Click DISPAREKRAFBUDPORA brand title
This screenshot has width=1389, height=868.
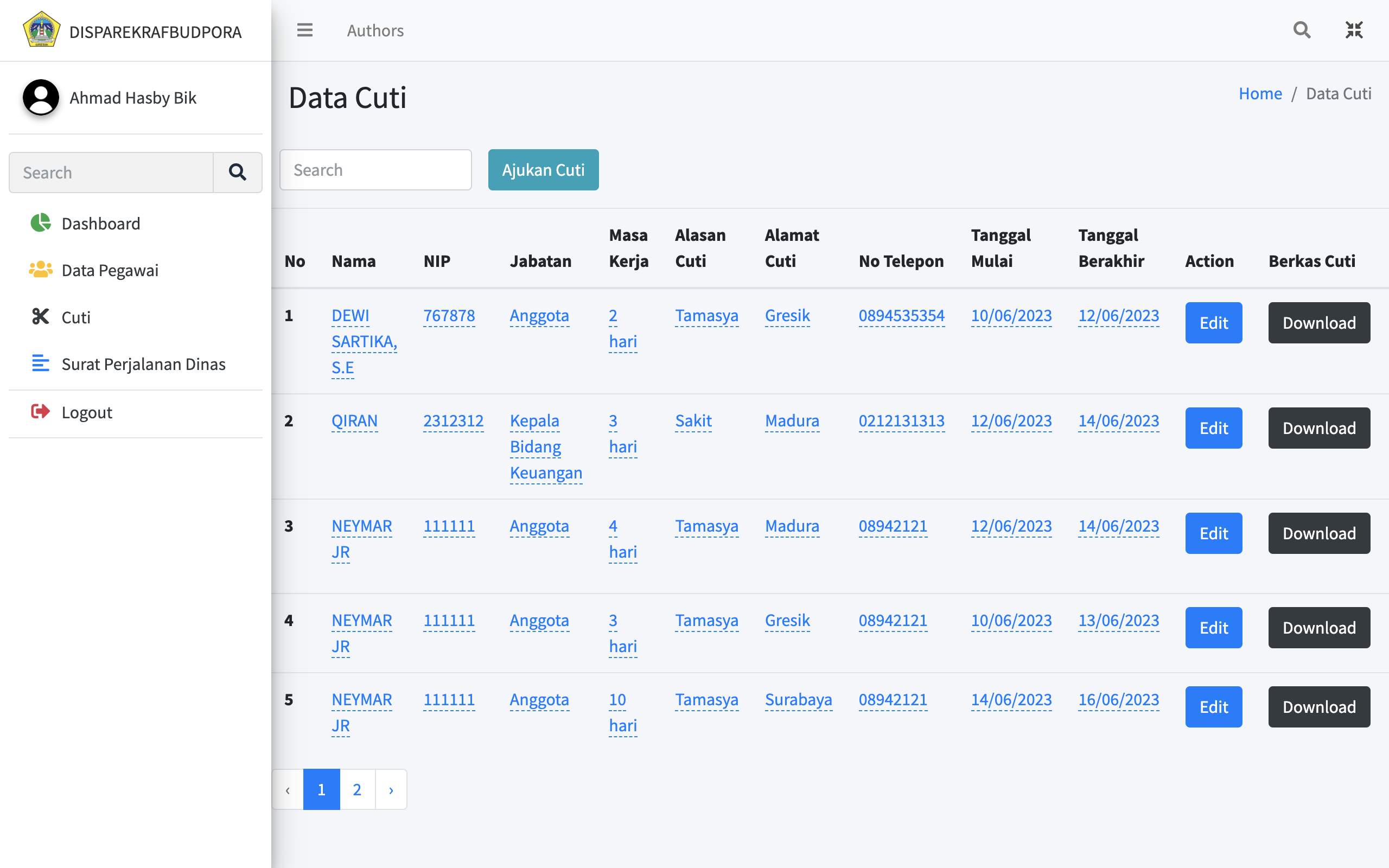point(155,31)
